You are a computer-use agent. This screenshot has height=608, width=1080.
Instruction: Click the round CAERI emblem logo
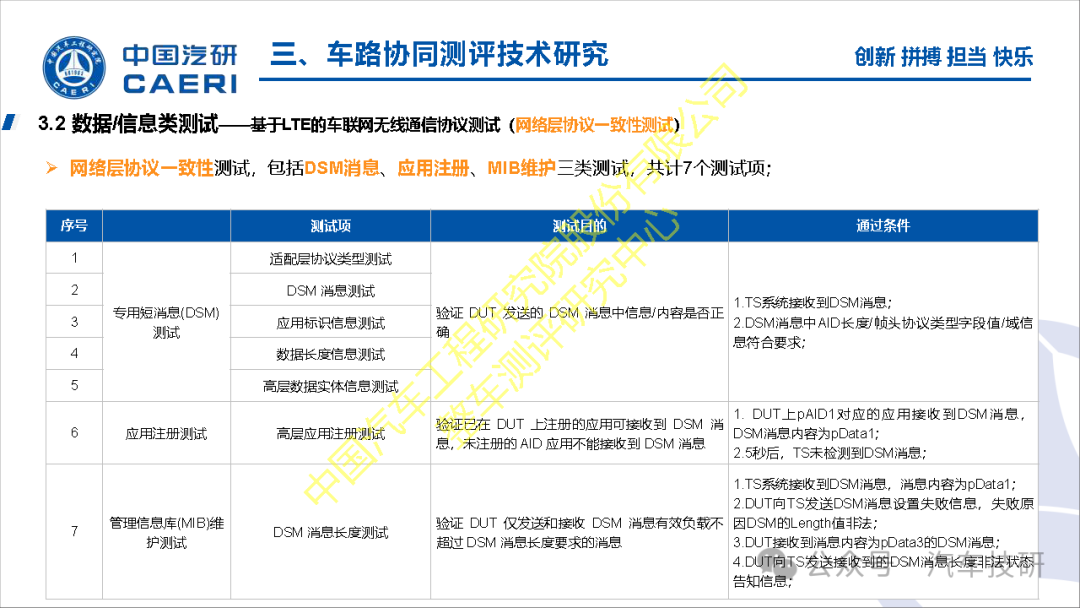click(x=74, y=68)
